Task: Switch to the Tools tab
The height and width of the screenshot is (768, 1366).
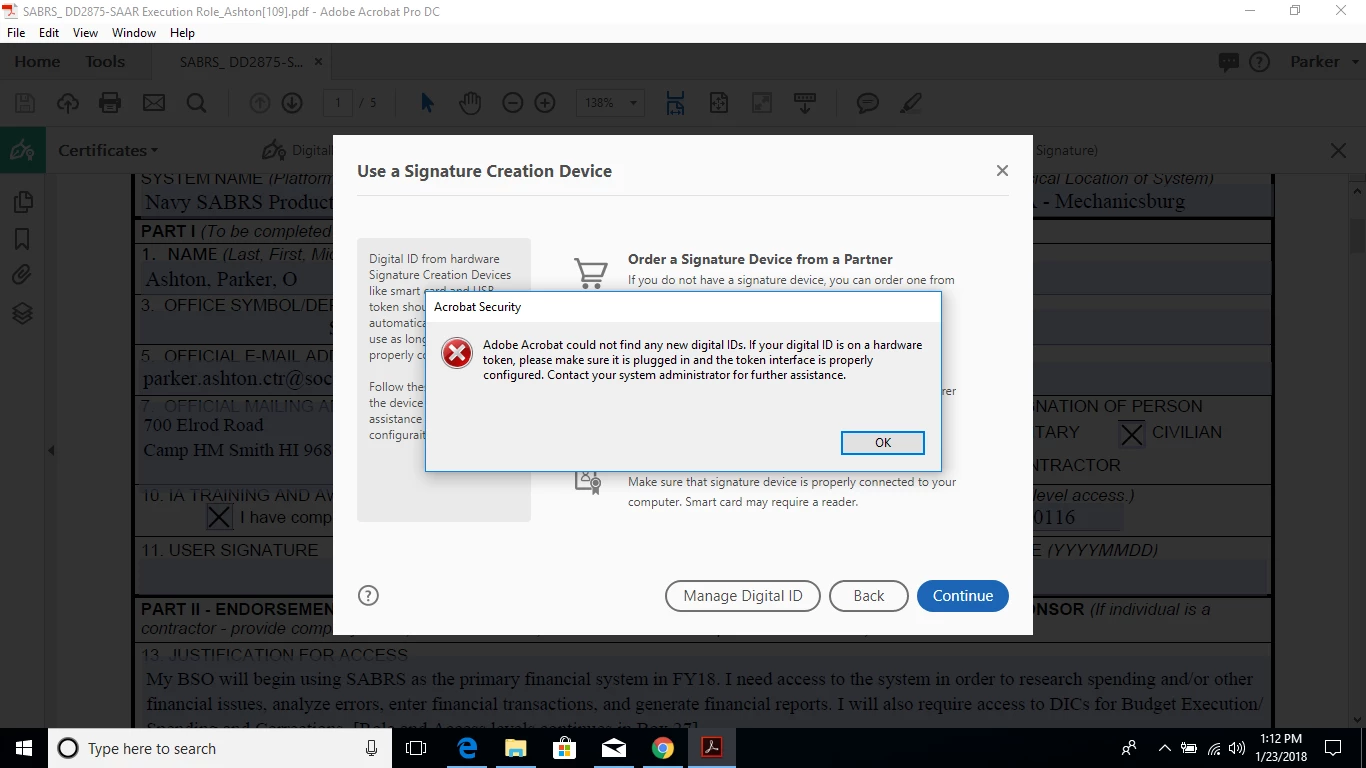Action: coord(105,61)
